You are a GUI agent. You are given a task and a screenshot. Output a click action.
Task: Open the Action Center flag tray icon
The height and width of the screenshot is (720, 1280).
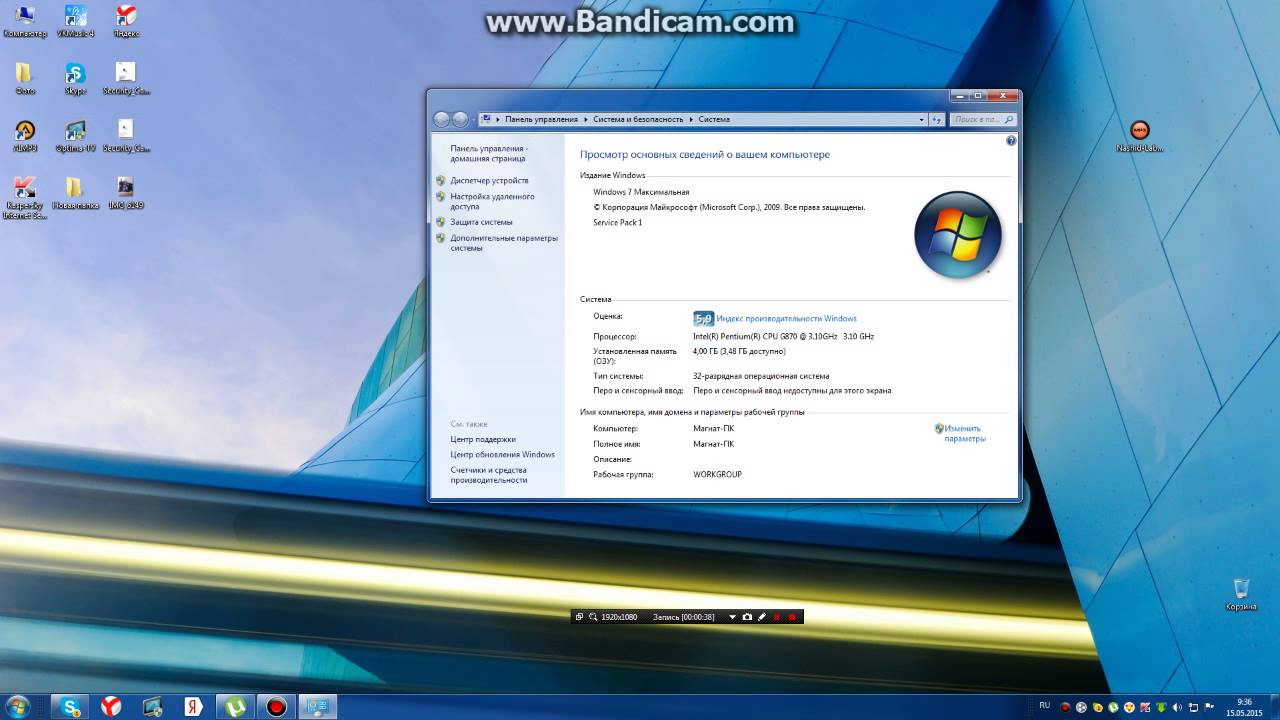point(1209,707)
